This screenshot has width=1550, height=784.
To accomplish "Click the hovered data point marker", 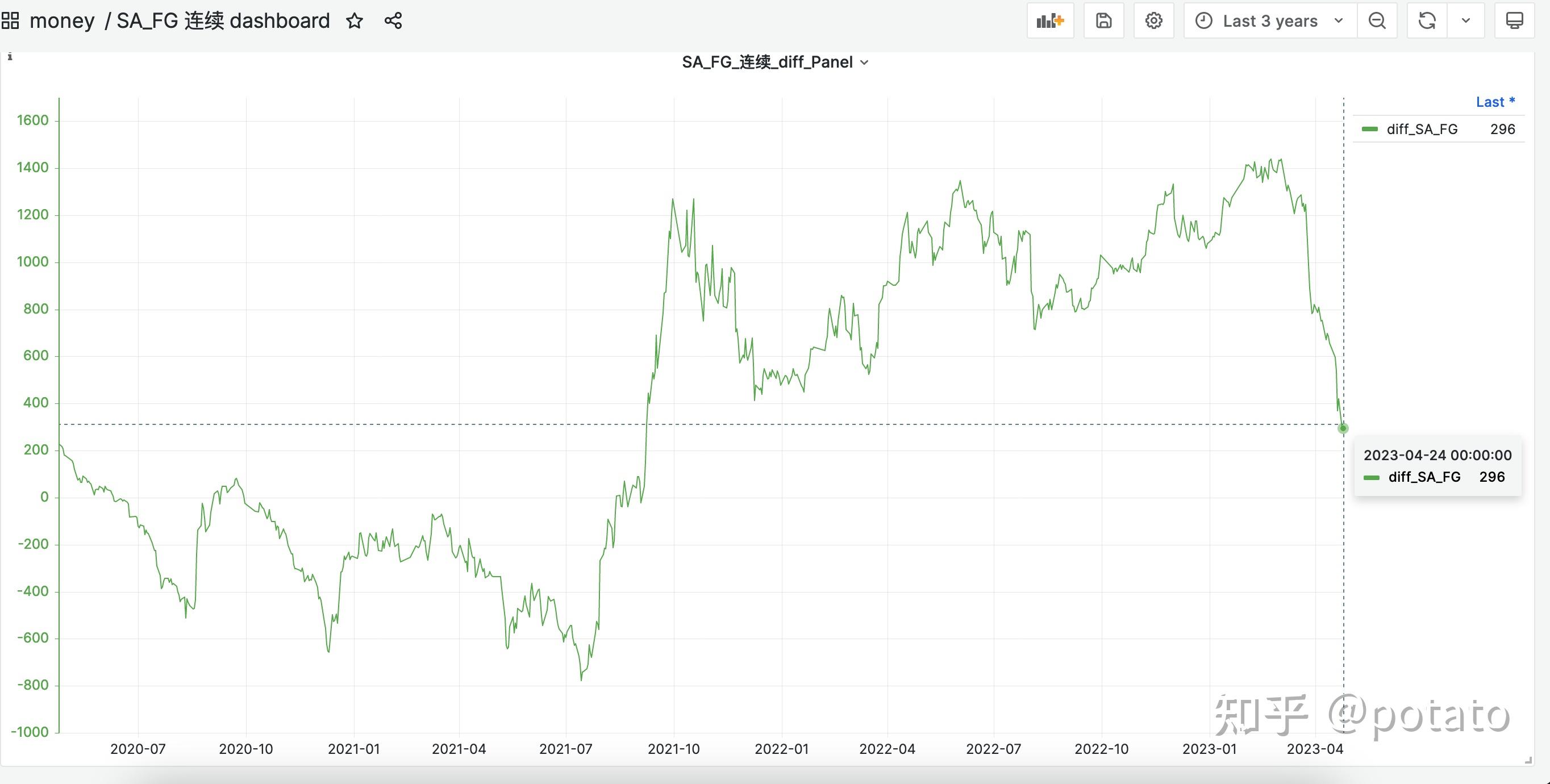I will pyautogui.click(x=1343, y=428).
